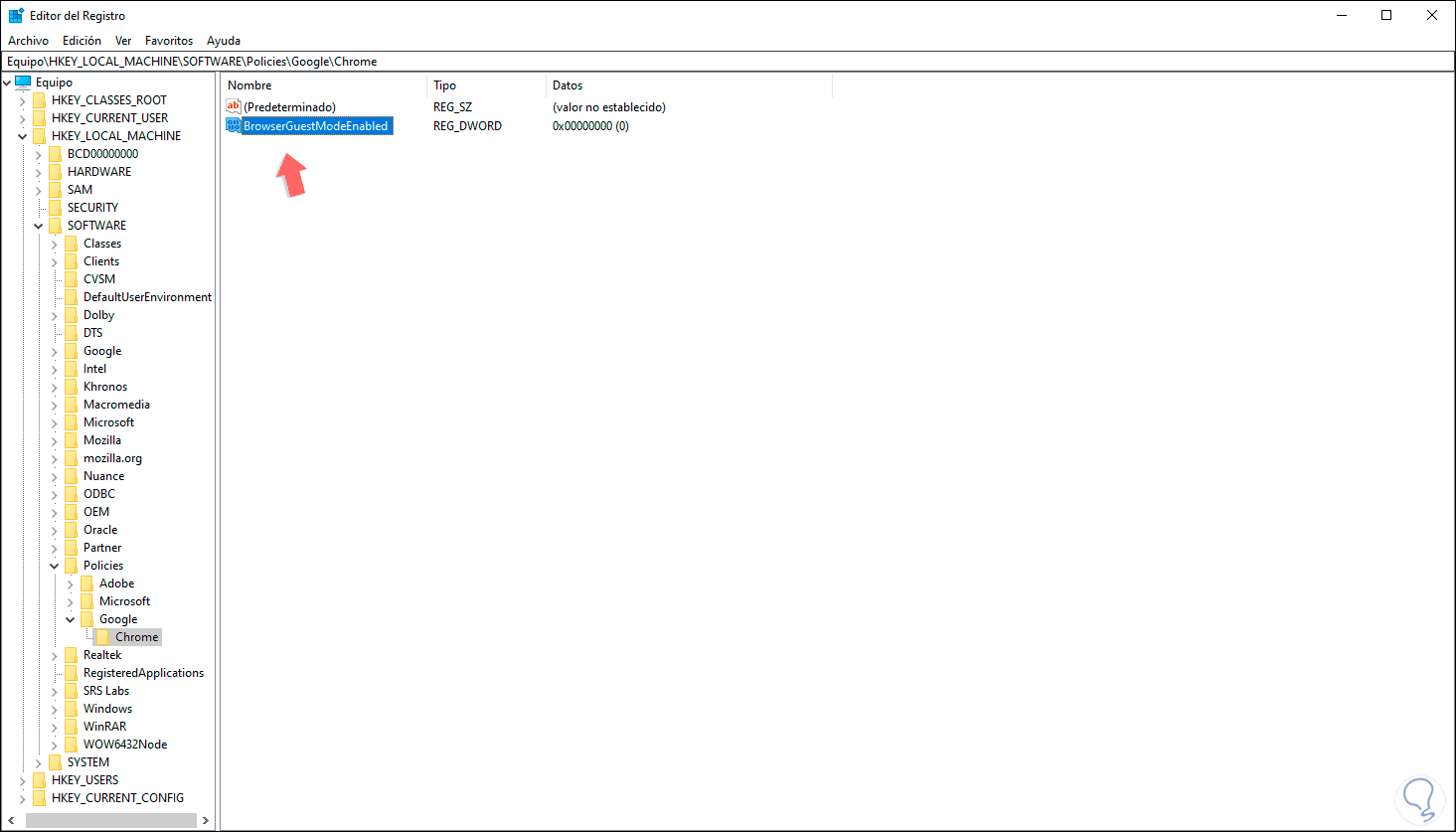The width and height of the screenshot is (1456, 832).
Task: Click the tree scrollbar left arrow
Action: tap(10, 820)
